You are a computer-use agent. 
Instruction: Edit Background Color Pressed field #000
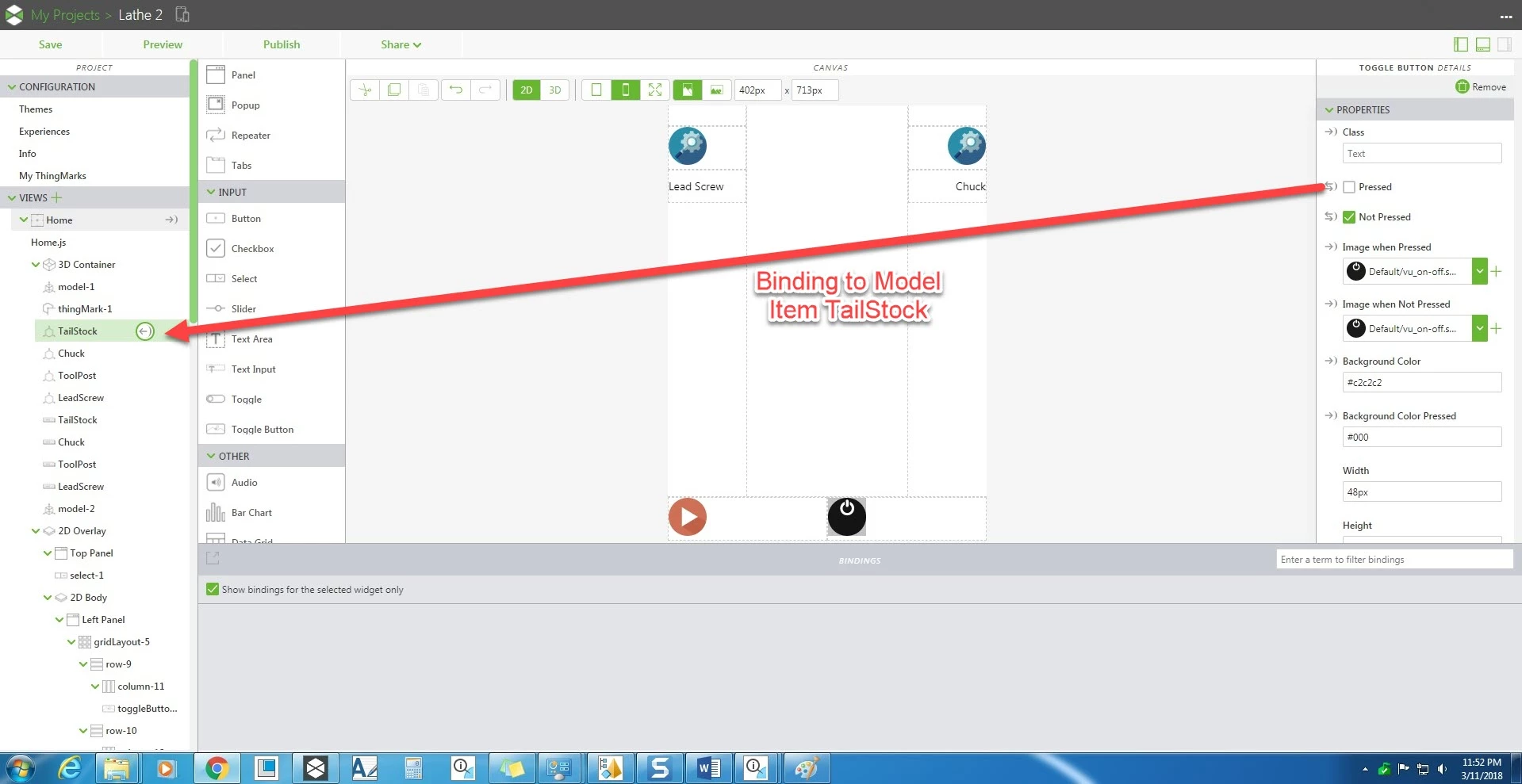point(1422,437)
